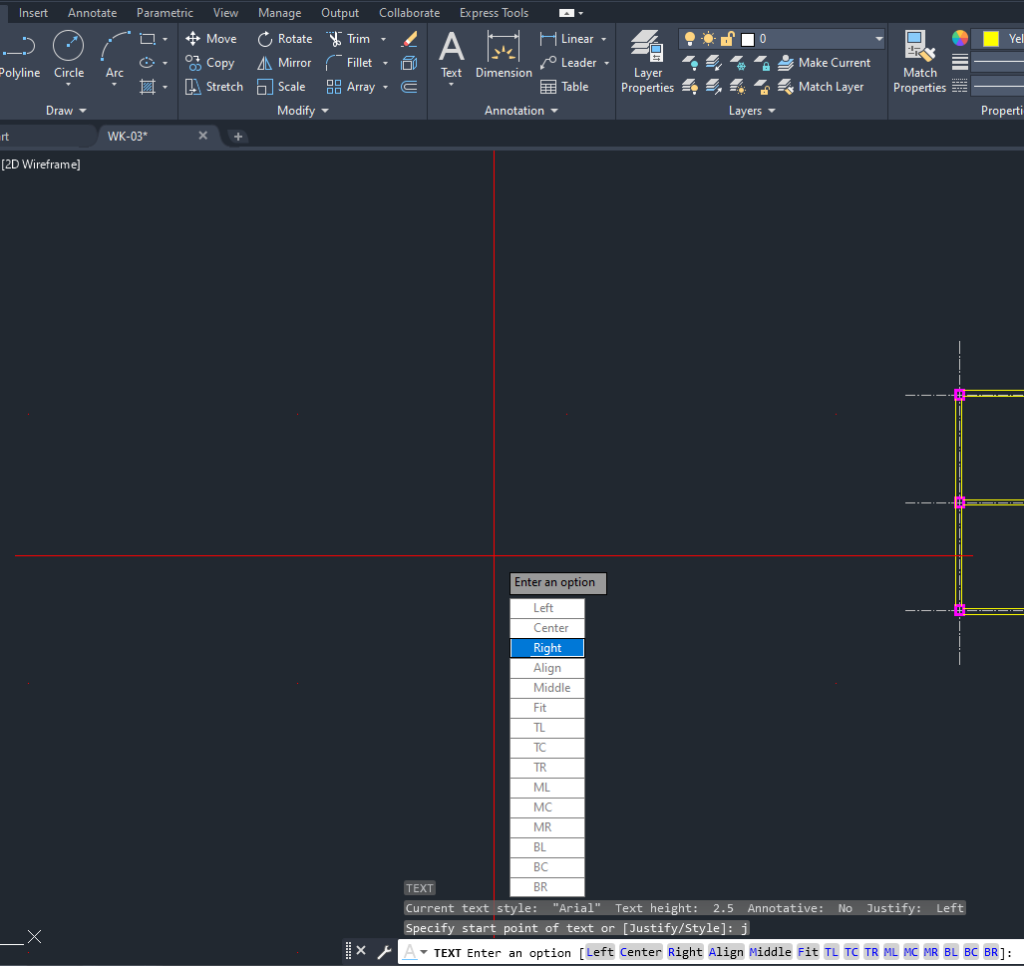Open the layer selection dropdown
The height and width of the screenshot is (966, 1024).
point(879,39)
